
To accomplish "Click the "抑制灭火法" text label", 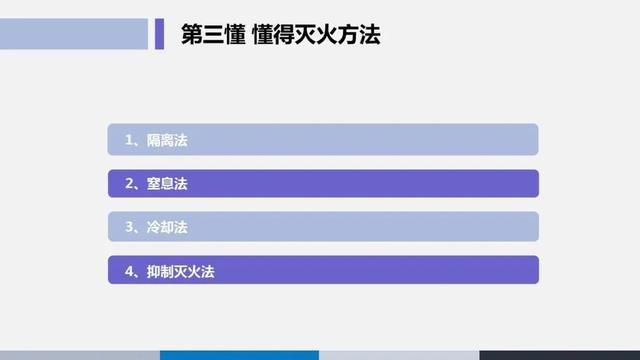I will (x=181, y=271).
